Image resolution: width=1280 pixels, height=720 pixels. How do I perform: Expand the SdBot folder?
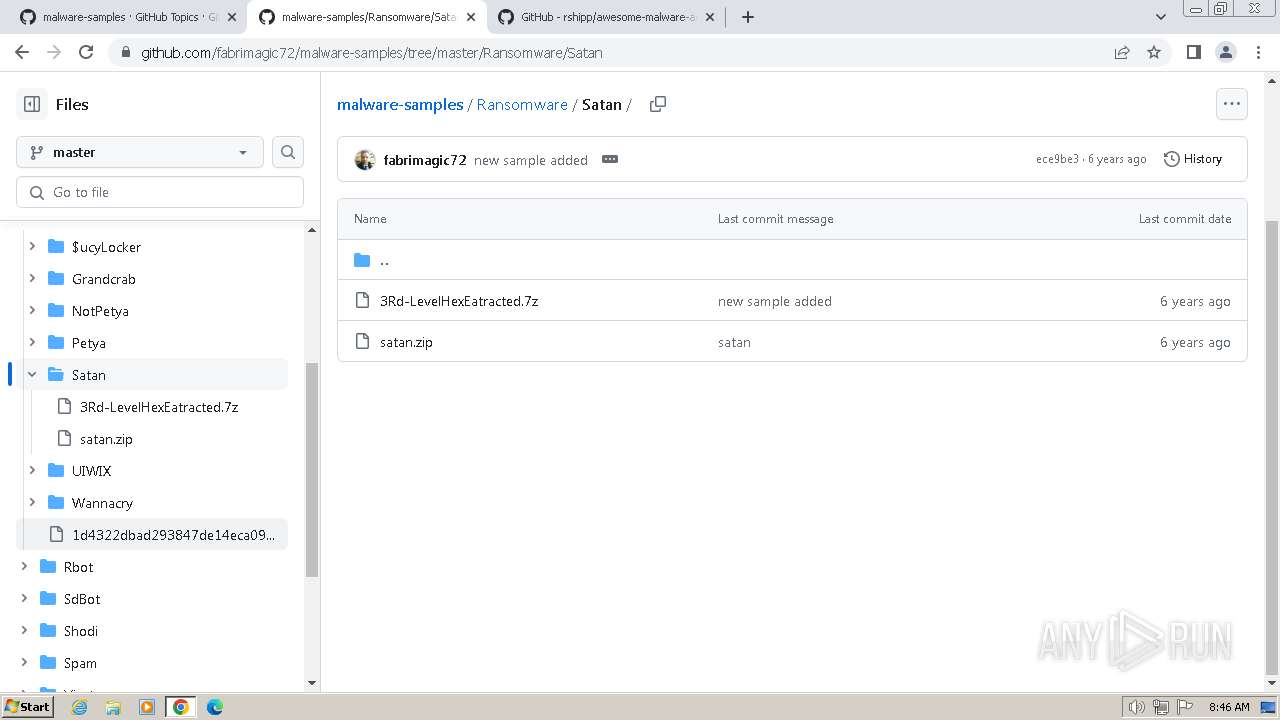click(x=24, y=599)
